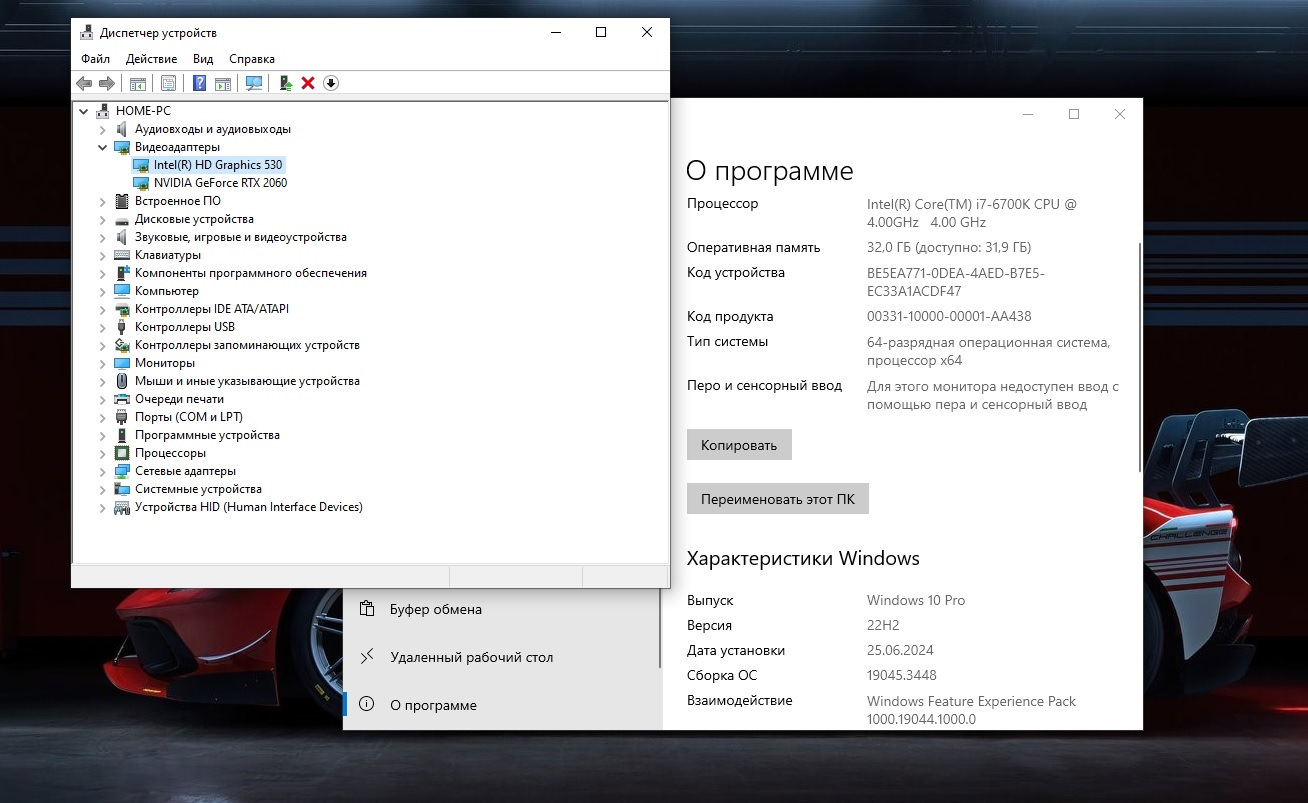The width and height of the screenshot is (1308, 803).
Task: Click the product code 00331-10000-00001-AA438
Action: 949,316
